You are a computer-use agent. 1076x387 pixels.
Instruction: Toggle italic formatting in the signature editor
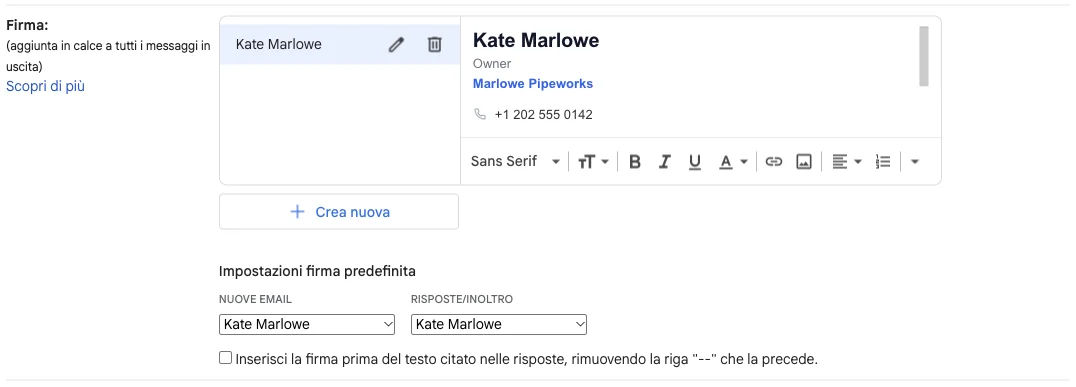[664, 162]
